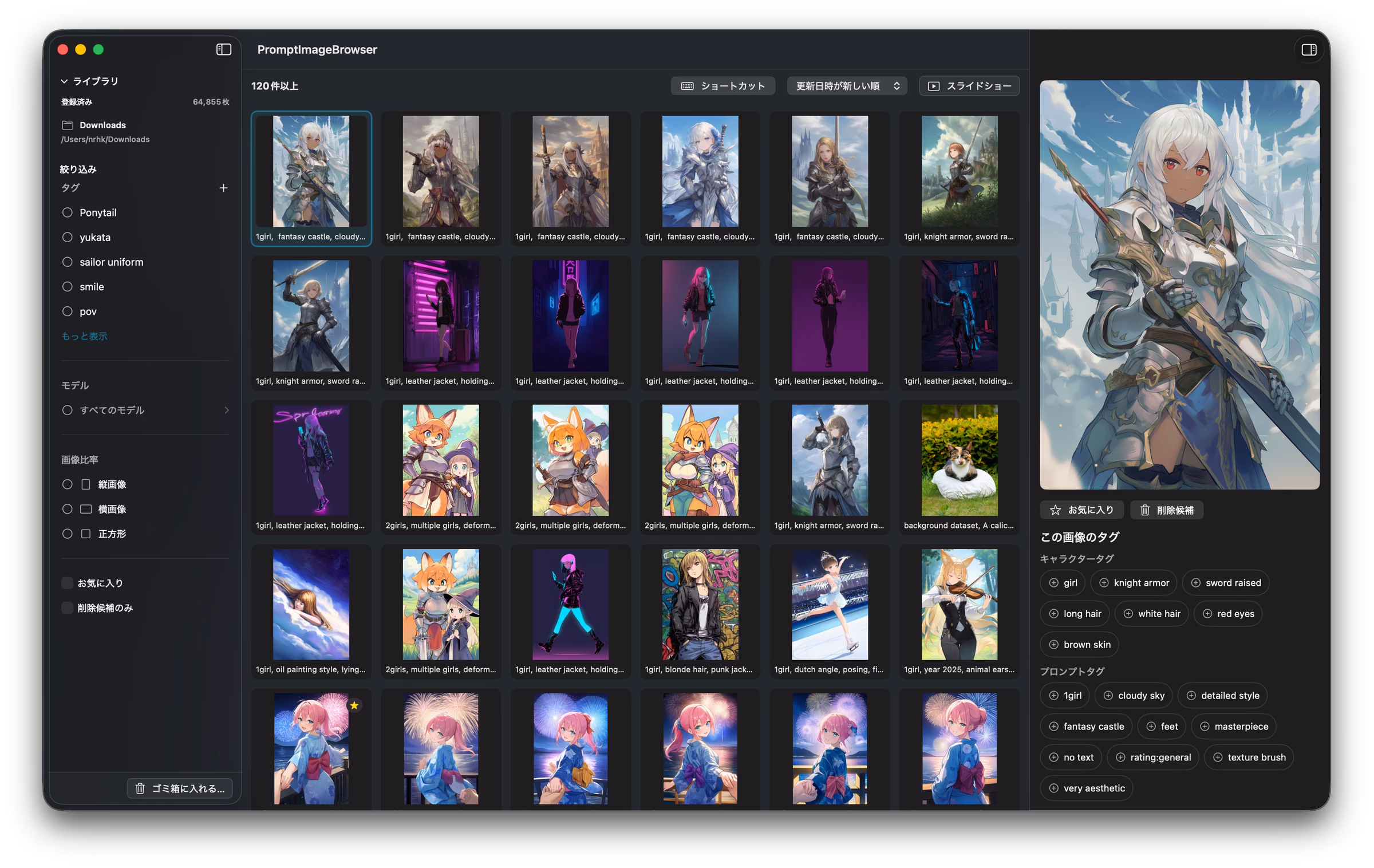This screenshot has width=1374, height=868.
Task: Add the cloudy sky prompt tag
Action: [x=1134, y=696]
